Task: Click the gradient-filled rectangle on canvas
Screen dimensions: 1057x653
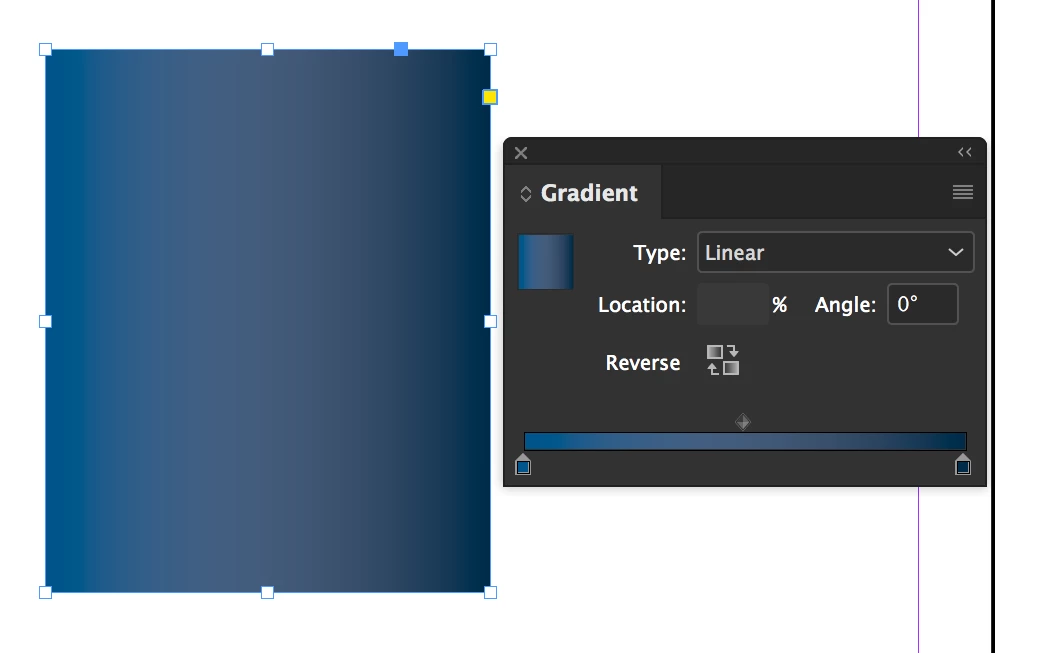Action: 268,321
